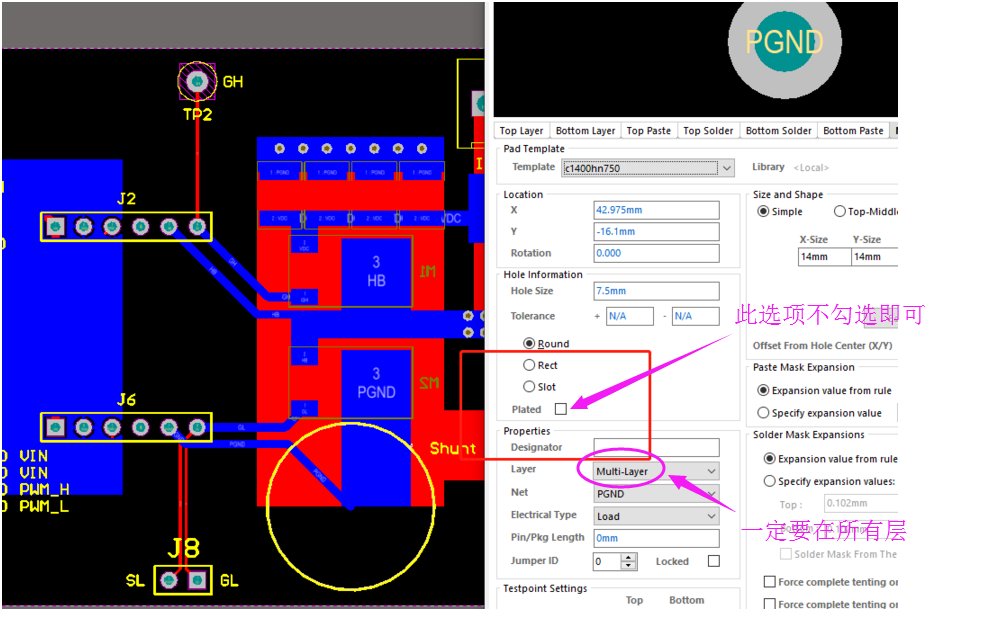The image size is (987, 632).
Task: Select the first square pad of J6
Action: tap(55, 427)
